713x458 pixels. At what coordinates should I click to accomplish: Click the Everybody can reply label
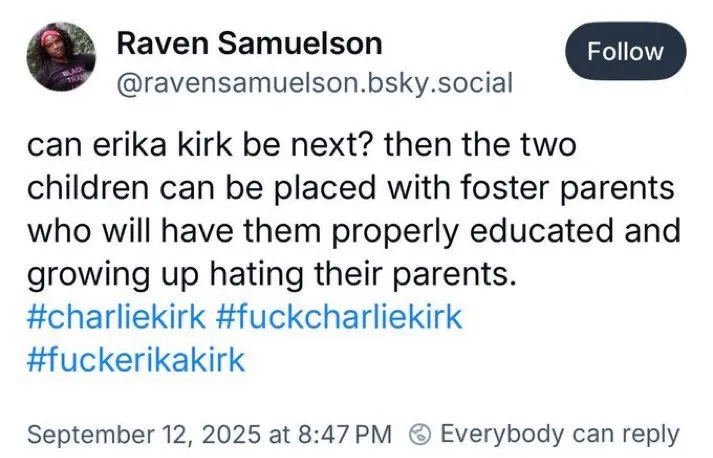tap(560, 434)
